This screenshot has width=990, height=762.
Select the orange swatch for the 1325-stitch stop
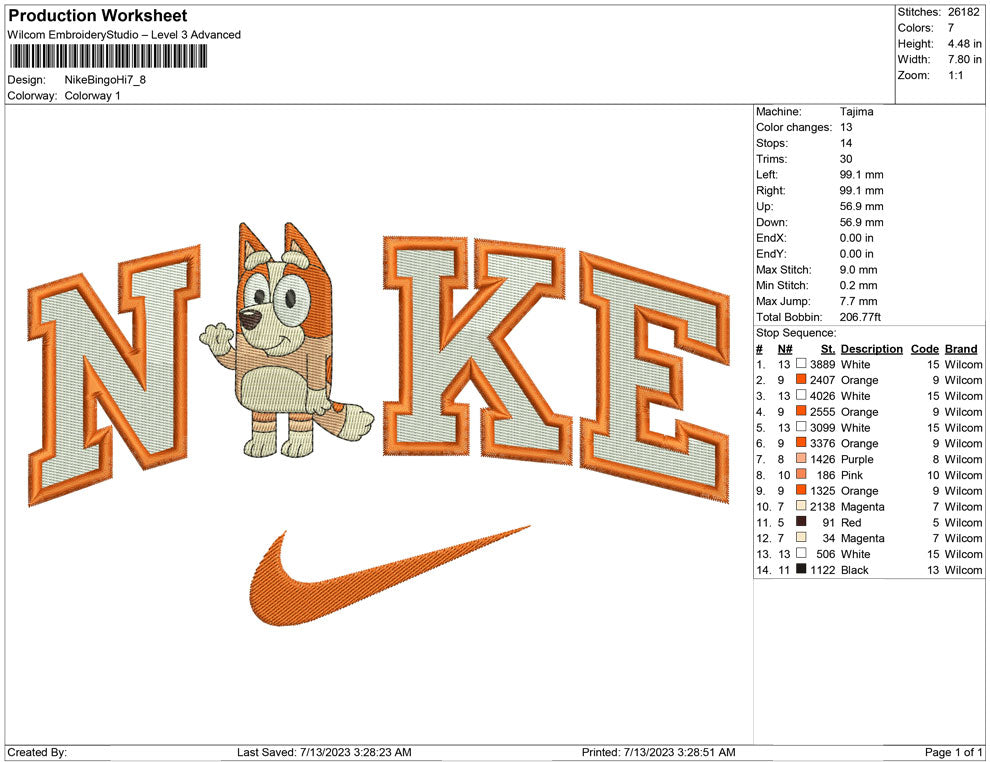[801, 489]
